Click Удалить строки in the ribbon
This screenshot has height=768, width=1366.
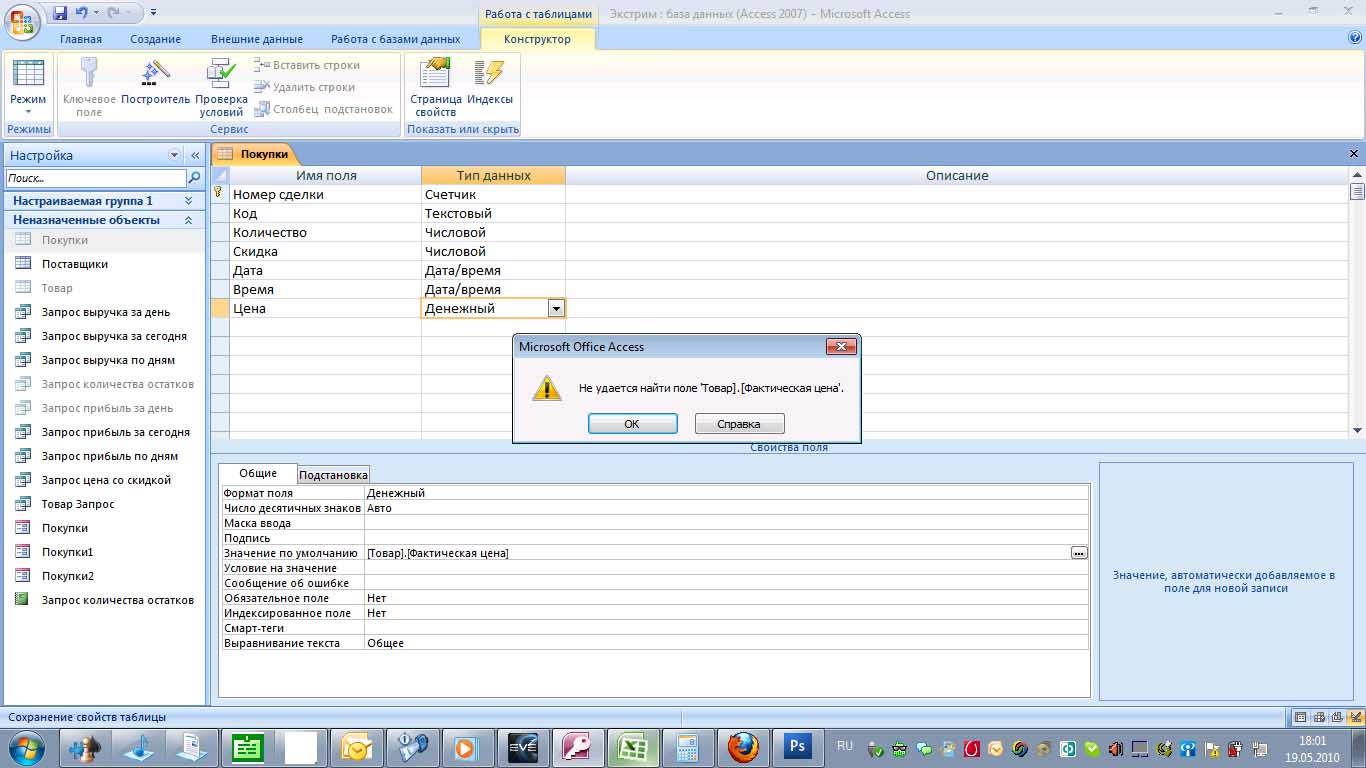[305, 87]
